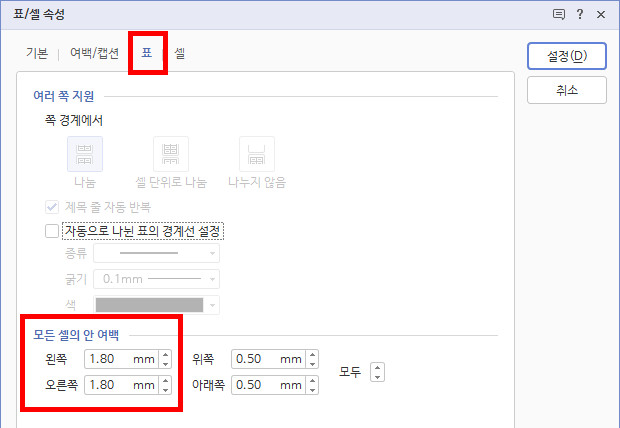Switch to the 기본 tab
Image resolution: width=620 pixels, height=428 pixels.
[37, 53]
